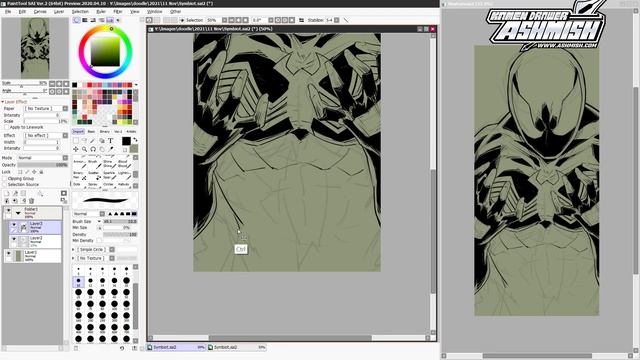Open the File menu
The height and width of the screenshot is (360, 640).
click(x=8, y=12)
